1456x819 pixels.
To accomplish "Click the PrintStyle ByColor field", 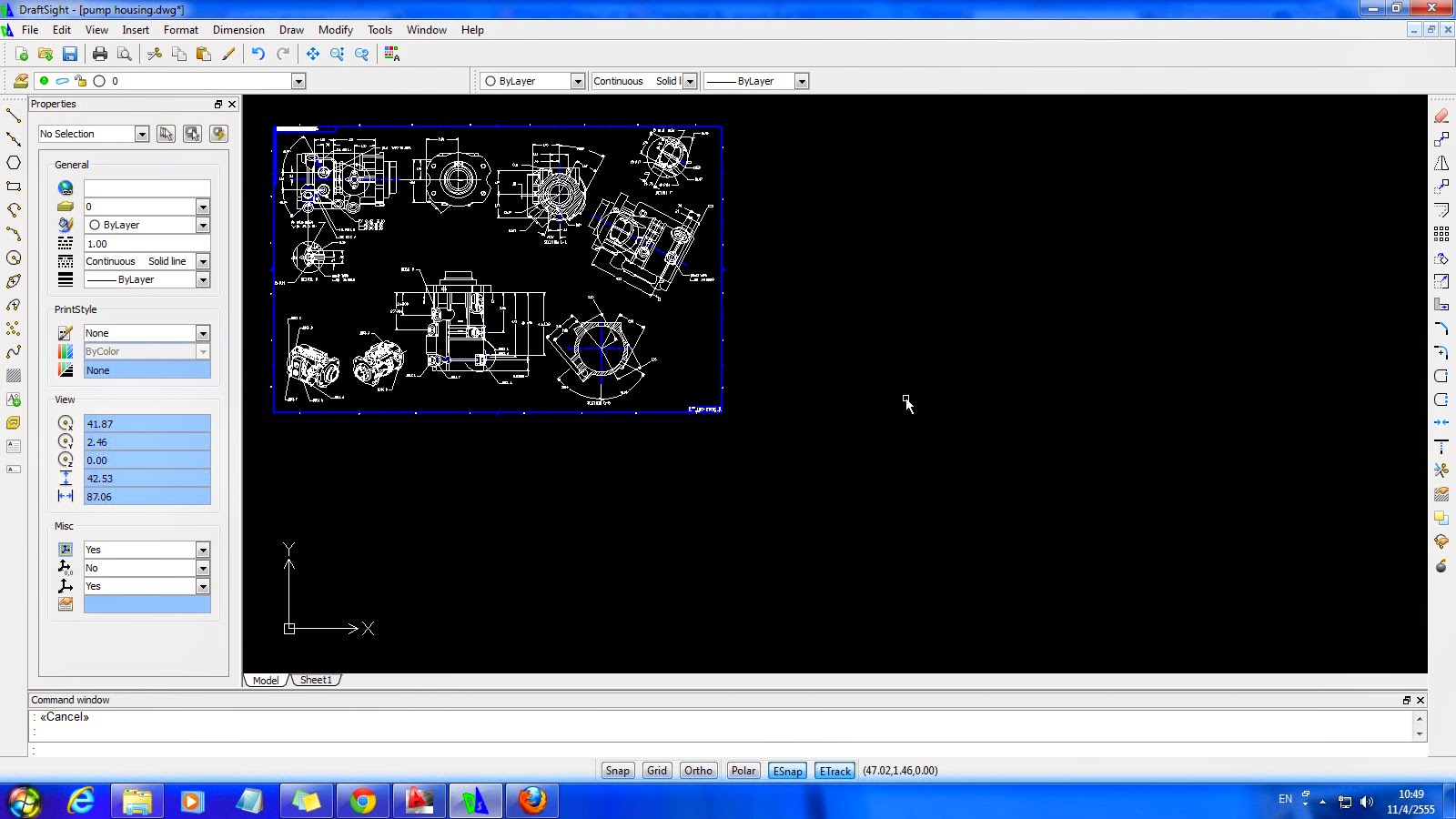I will (147, 351).
